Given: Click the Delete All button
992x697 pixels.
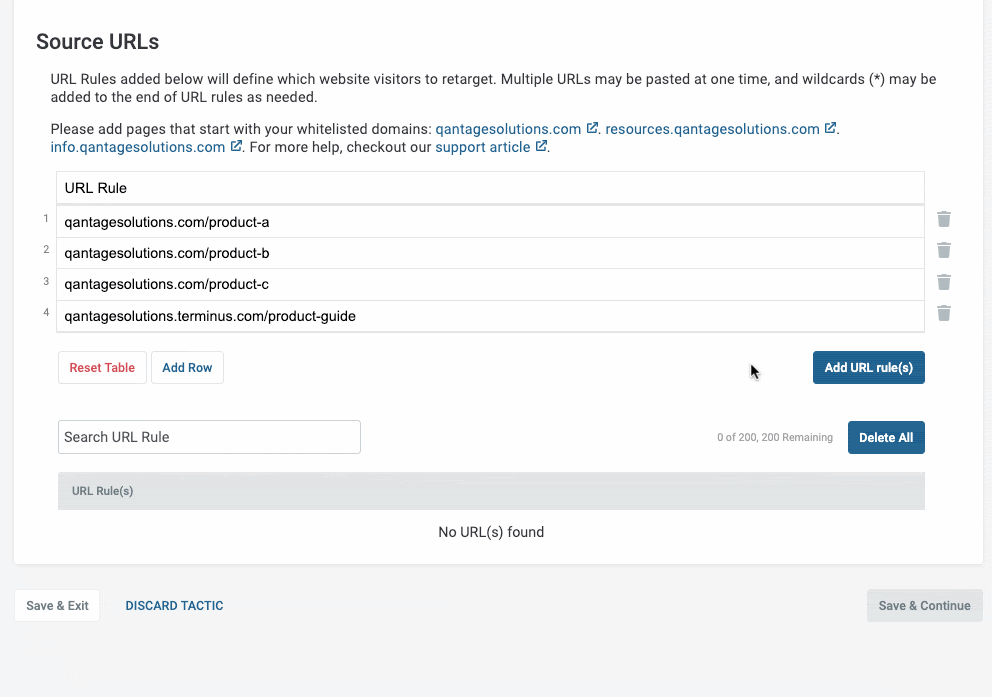Looking at the screenshot, I should click(x=886, y=438).
